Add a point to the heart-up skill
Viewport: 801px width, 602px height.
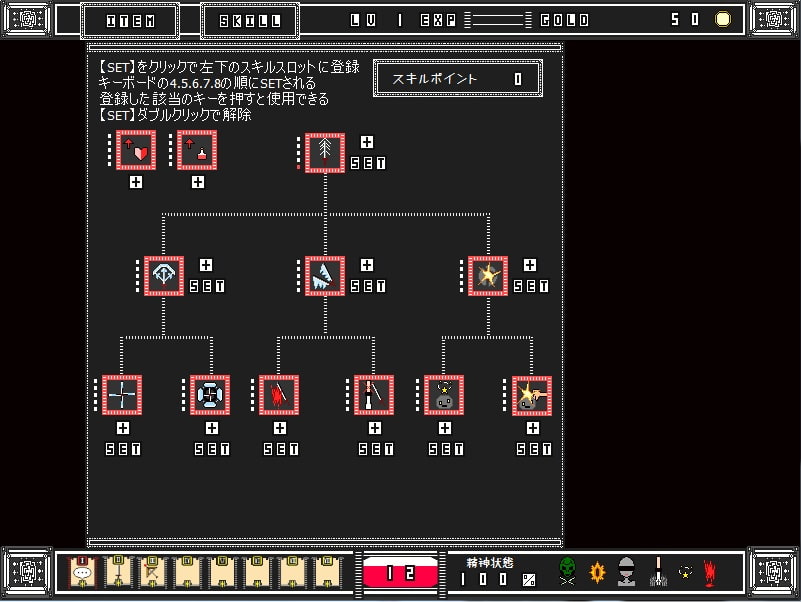136,182
